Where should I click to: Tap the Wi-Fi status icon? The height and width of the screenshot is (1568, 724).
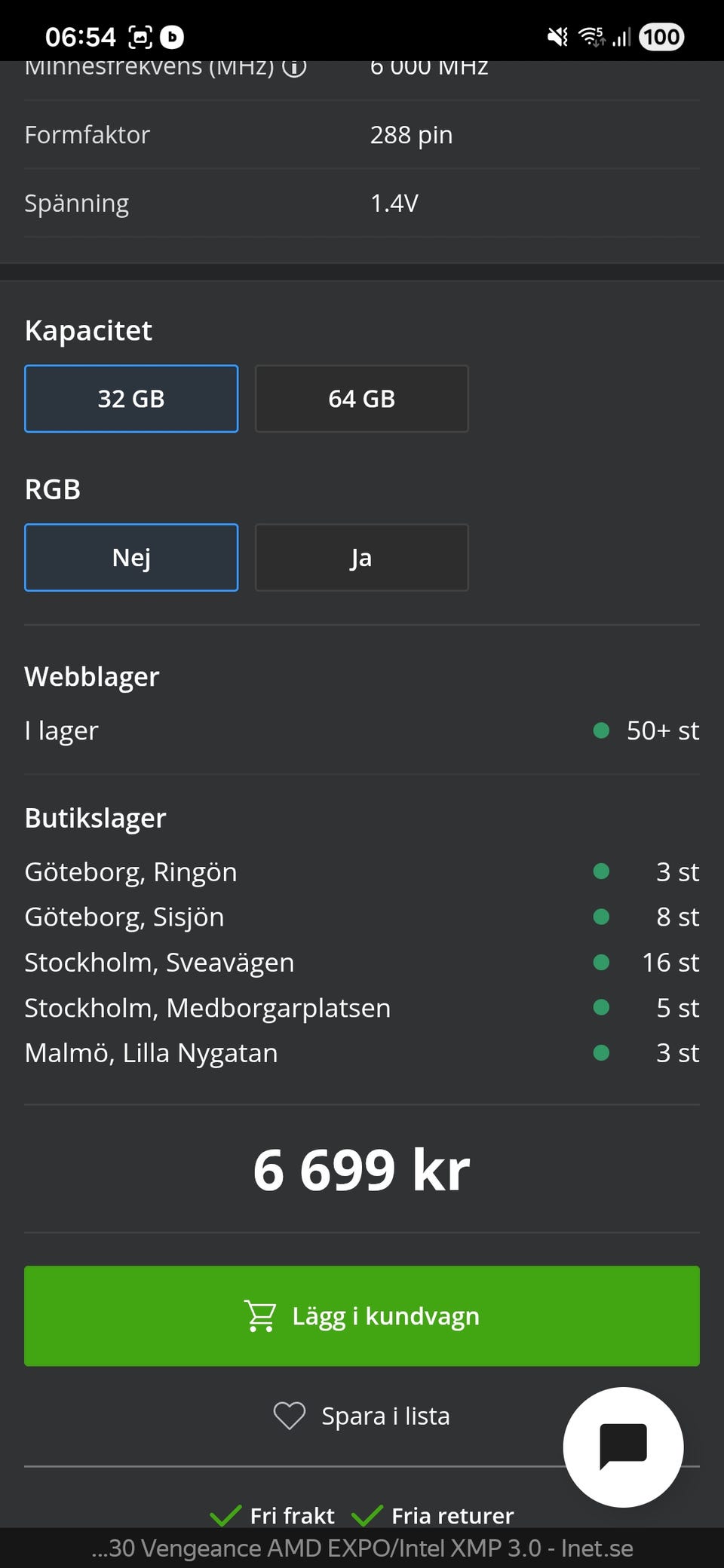591,36
